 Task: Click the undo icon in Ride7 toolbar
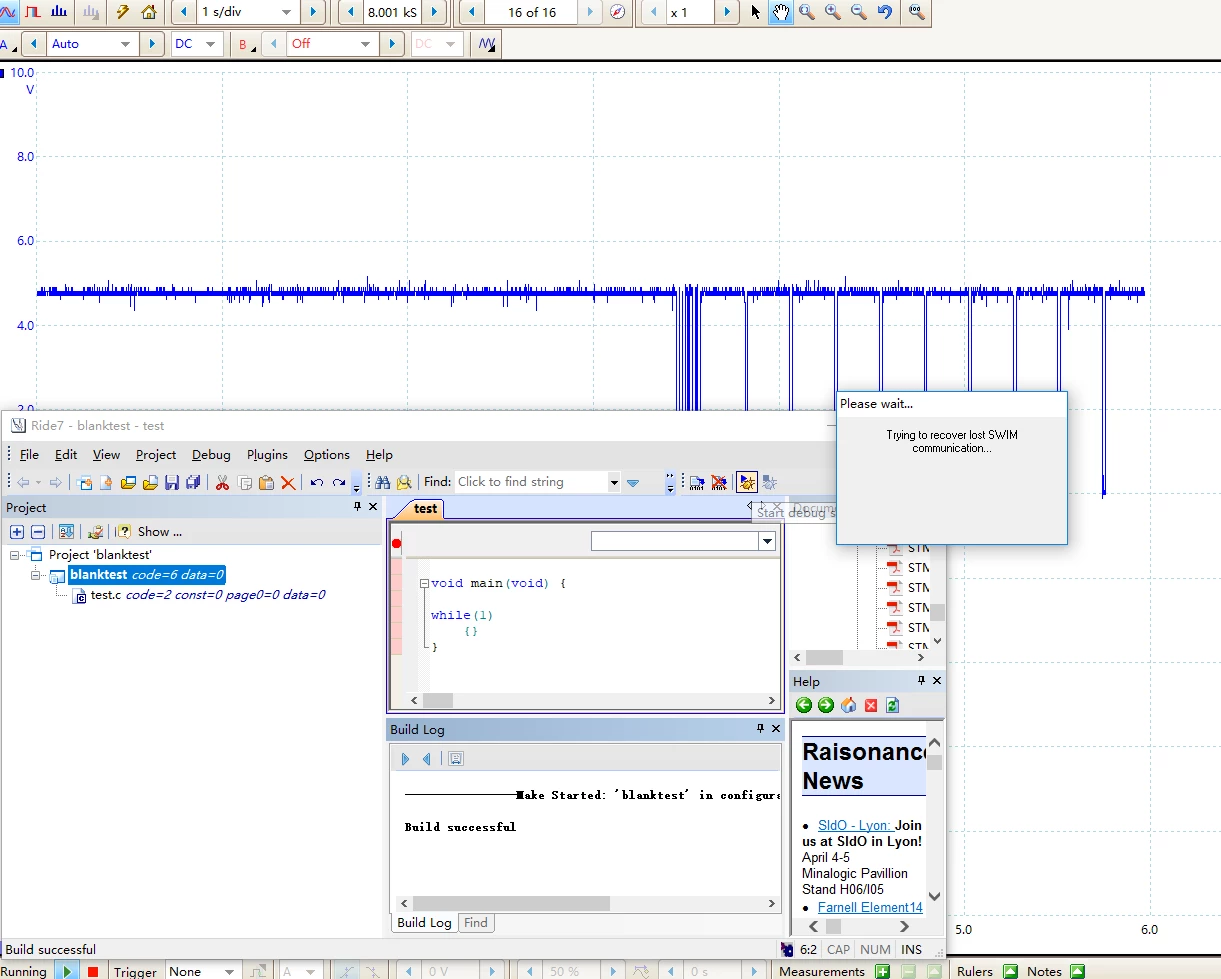point(316,482)
